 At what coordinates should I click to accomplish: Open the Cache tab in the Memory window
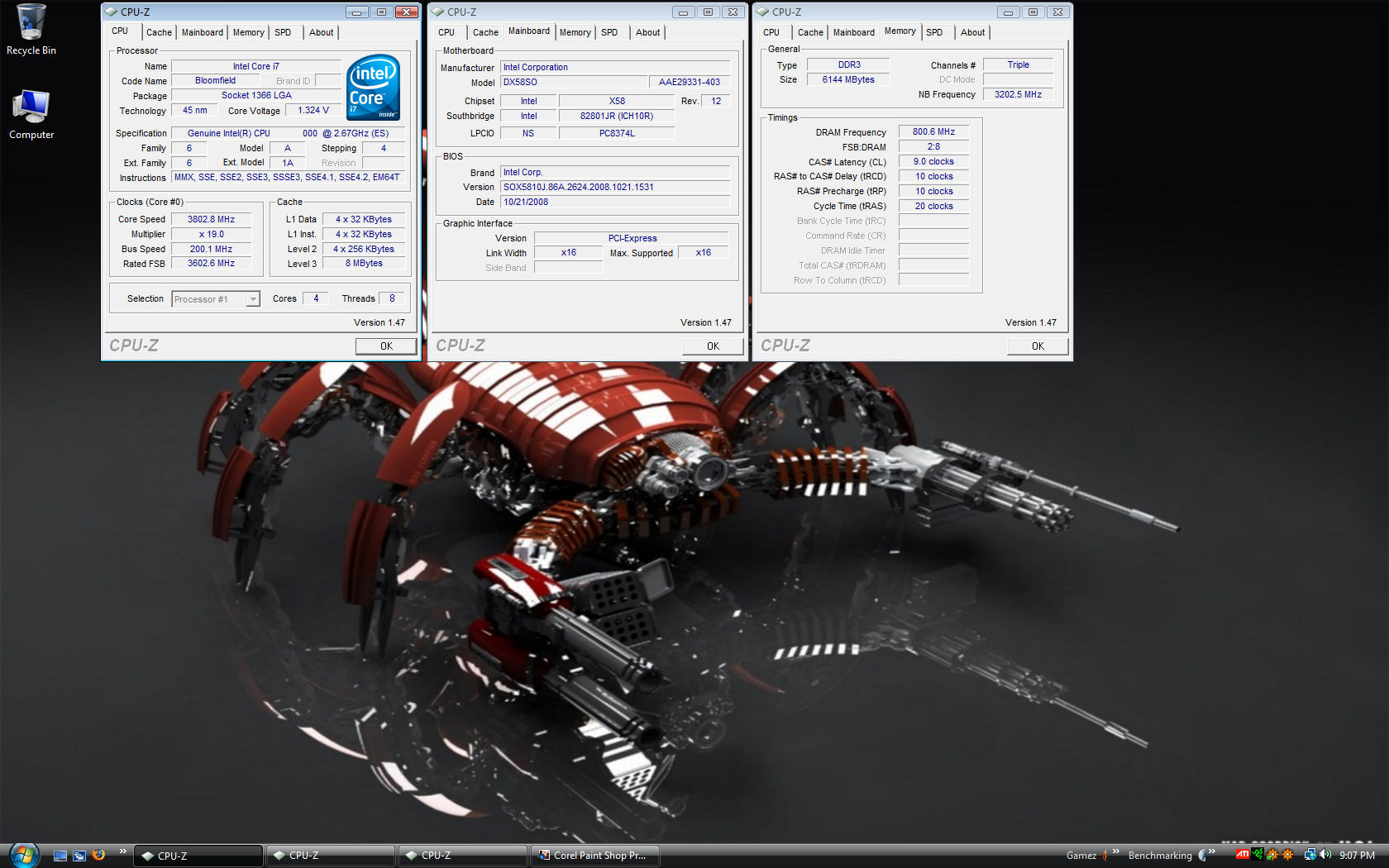(x=810, y=32)
